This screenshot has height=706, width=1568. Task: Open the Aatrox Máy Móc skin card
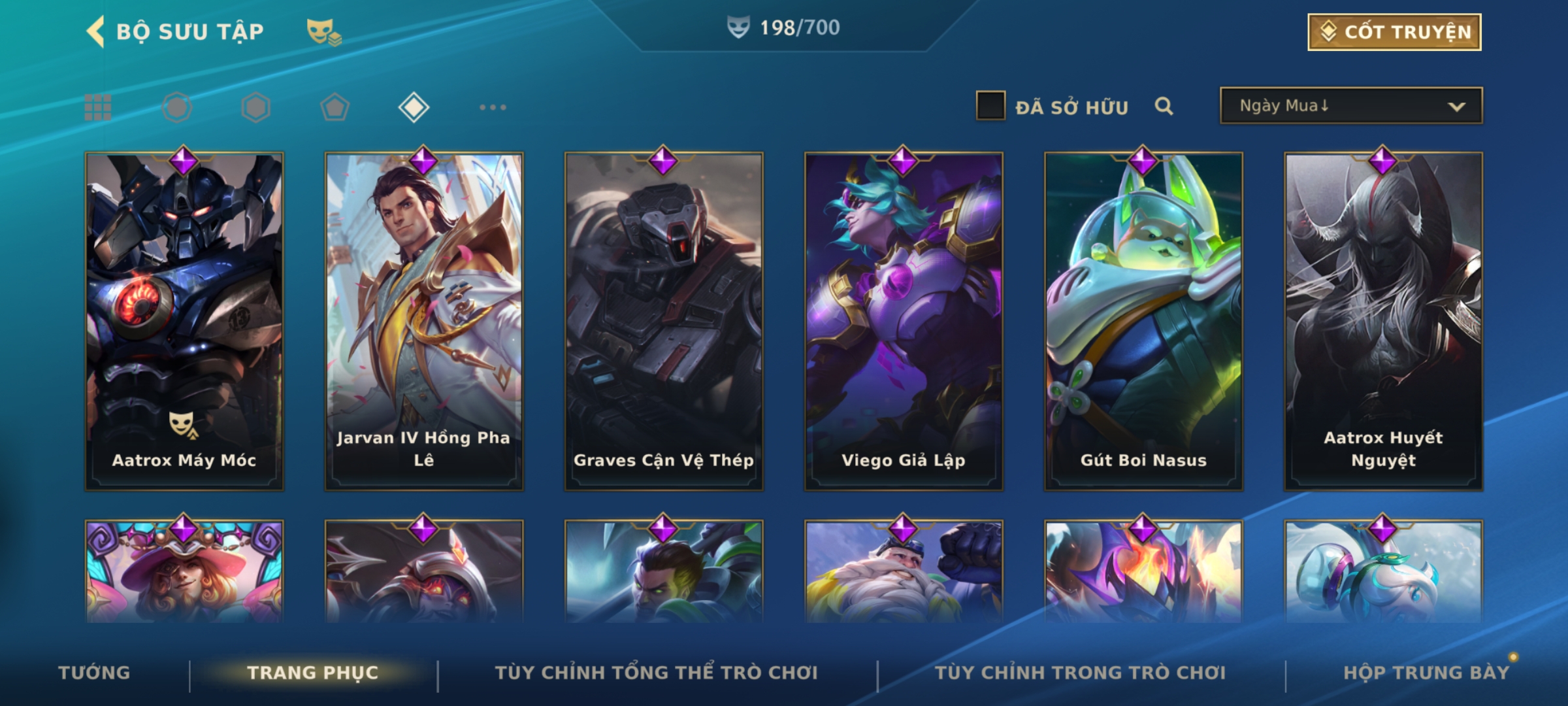click(184, 322)
